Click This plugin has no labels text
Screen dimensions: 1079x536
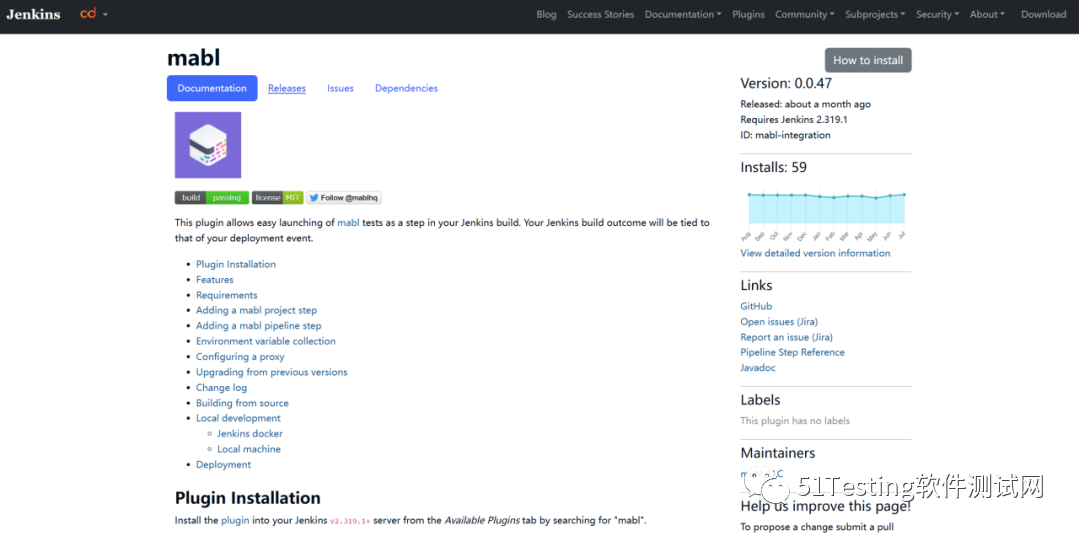[x=795, y=420]
